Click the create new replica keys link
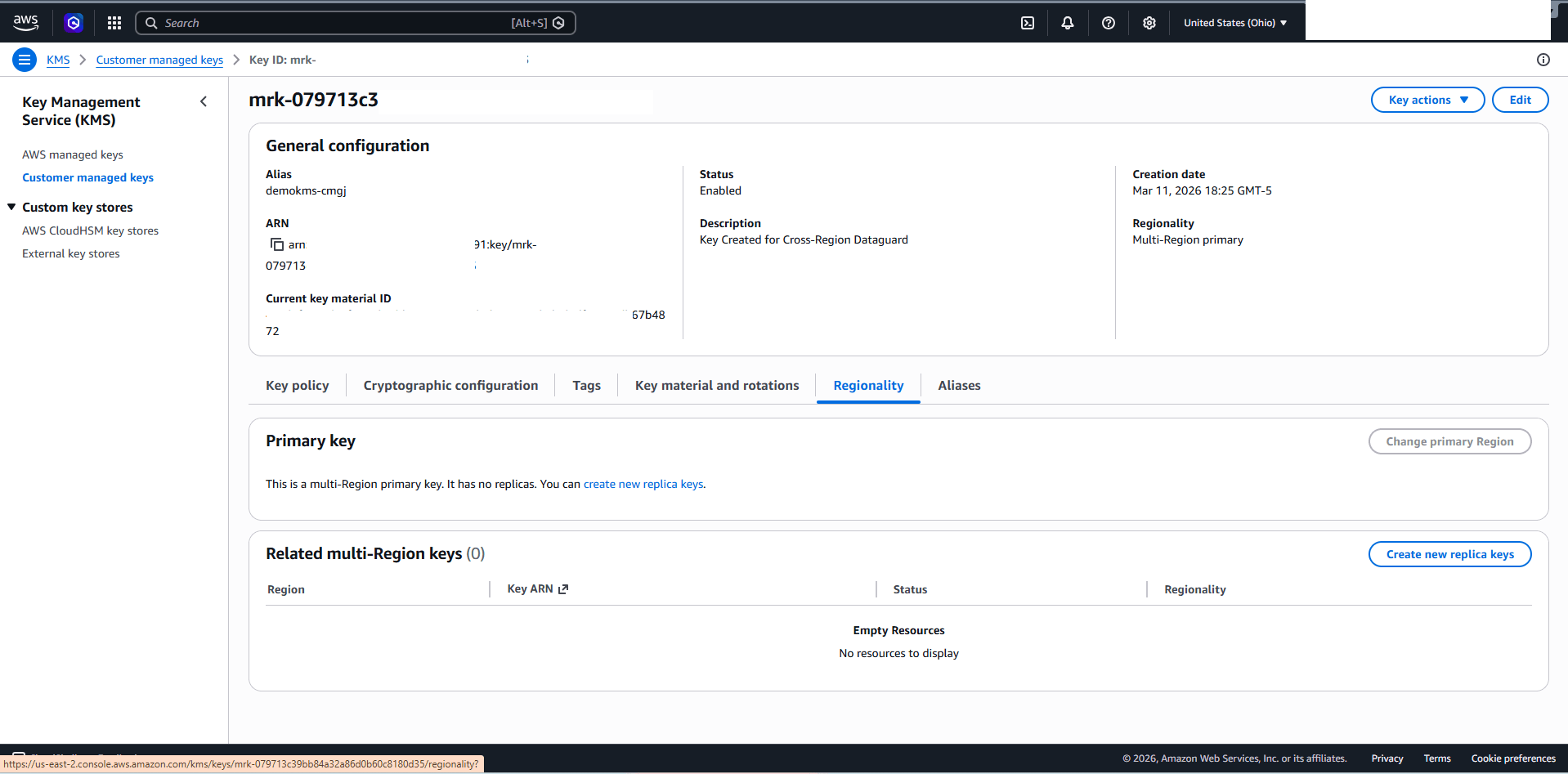1568x774 pixels. click(643, 483)
